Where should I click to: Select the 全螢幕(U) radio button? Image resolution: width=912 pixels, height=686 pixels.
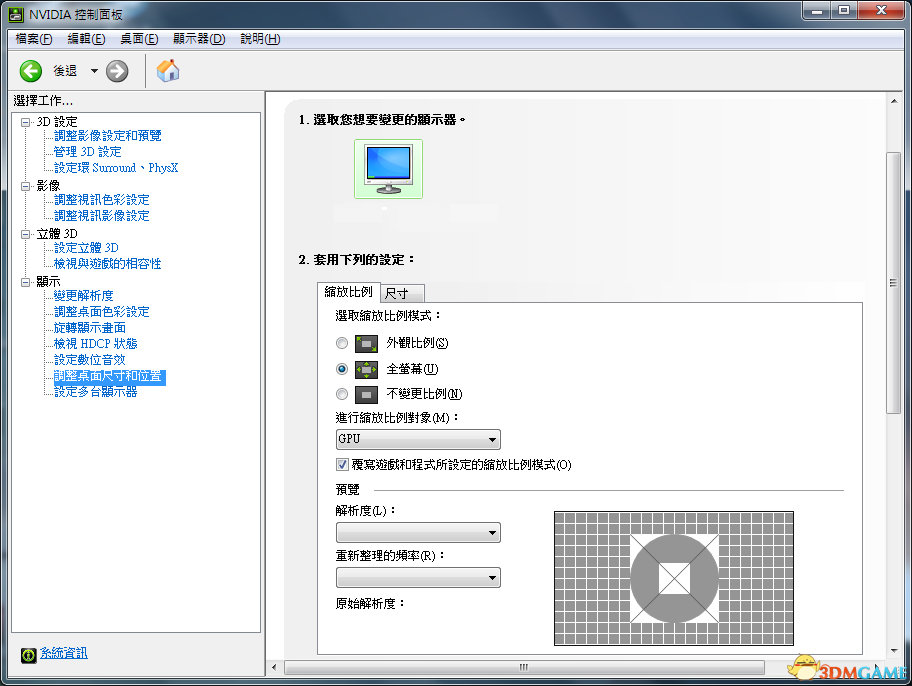tap(342, 369)
